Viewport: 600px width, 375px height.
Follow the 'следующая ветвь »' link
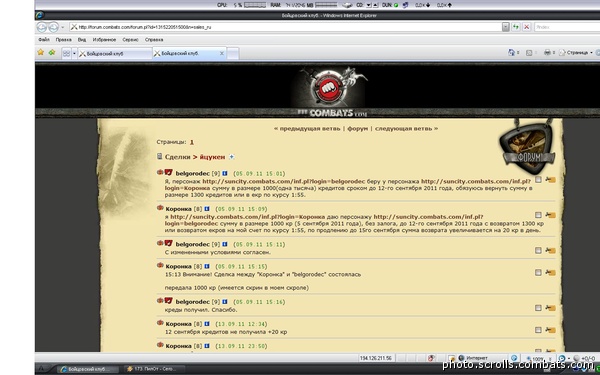tap(406, 129)
